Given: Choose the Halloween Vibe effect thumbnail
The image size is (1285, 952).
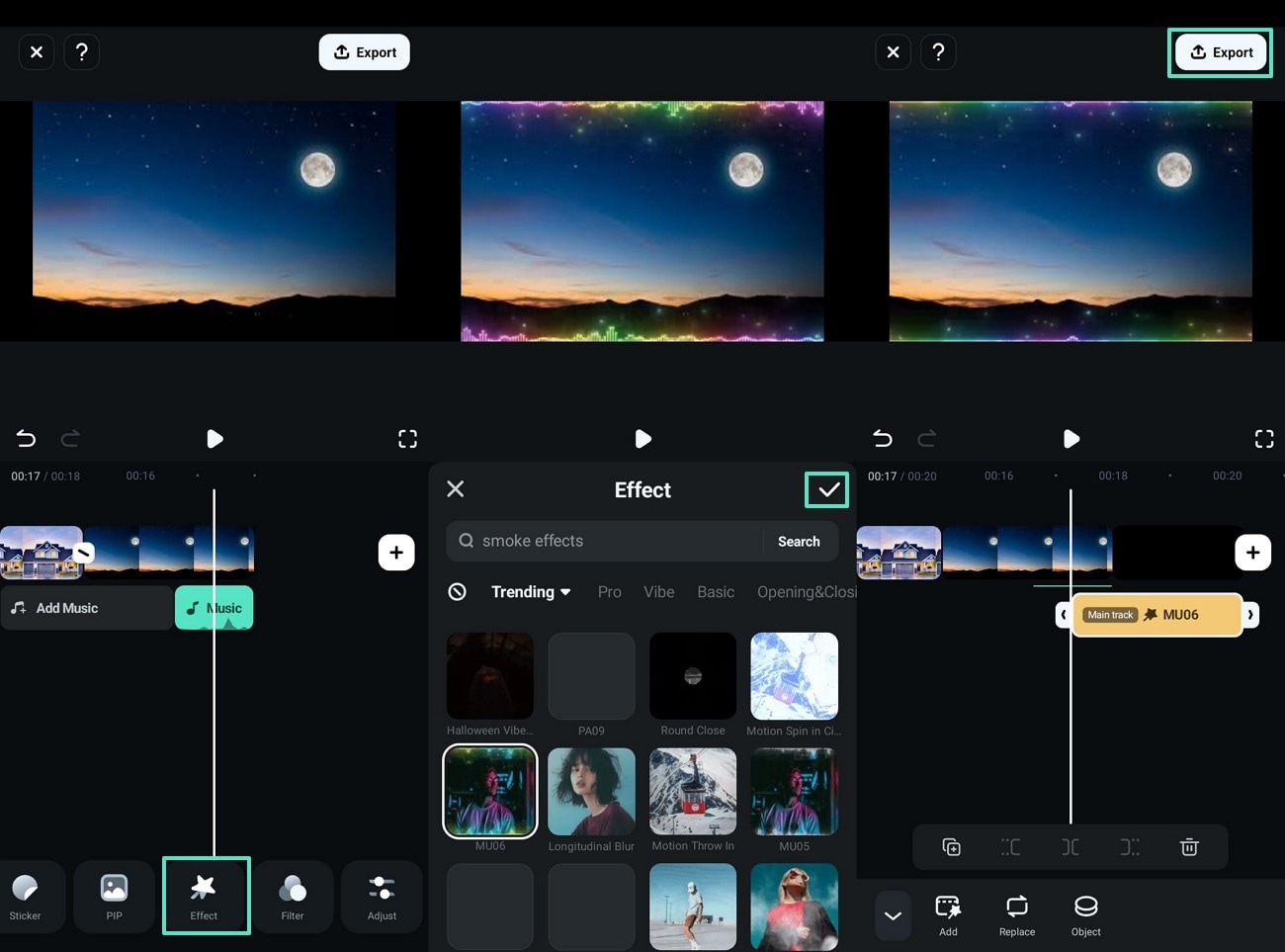Looking at the screenshot, I should [490, 676].
